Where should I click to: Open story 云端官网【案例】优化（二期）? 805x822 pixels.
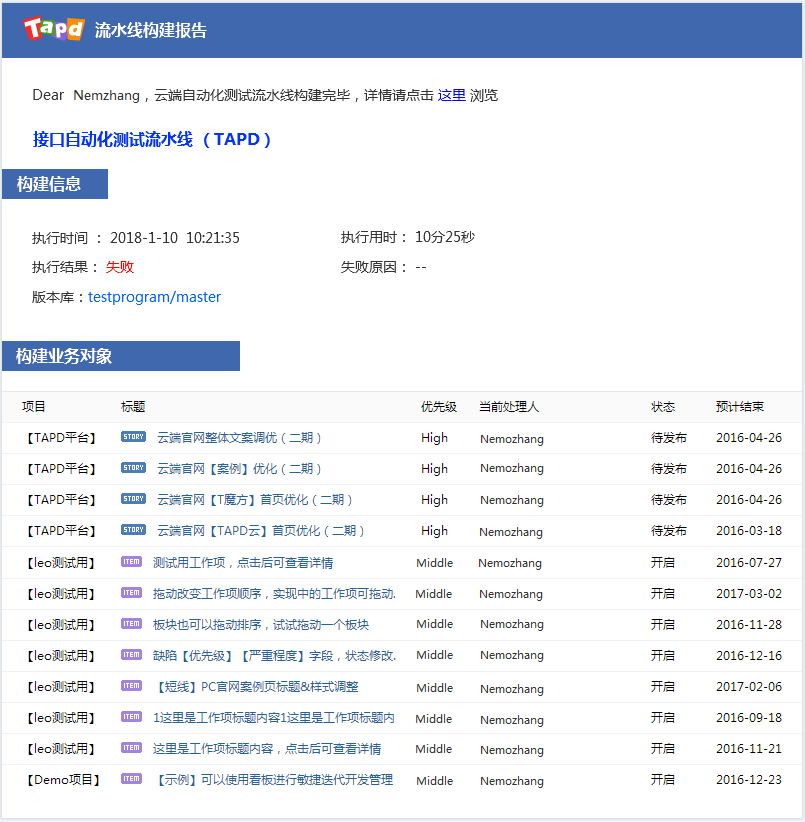pyautogui.click(x=239, y=469)
